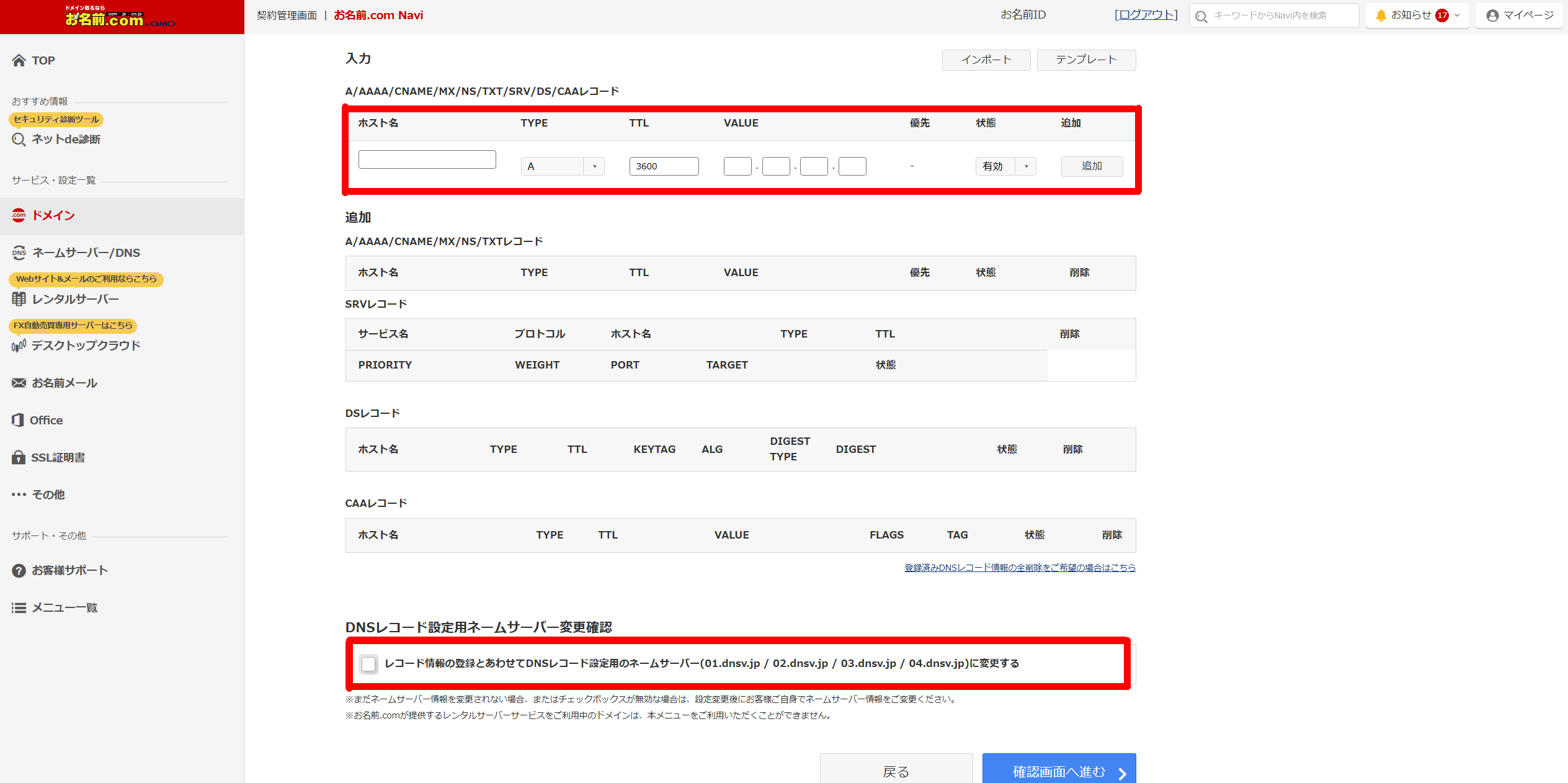Open お名前メール envelope icon
Screen dimensions: 1568x783
[x=19, y=383]
